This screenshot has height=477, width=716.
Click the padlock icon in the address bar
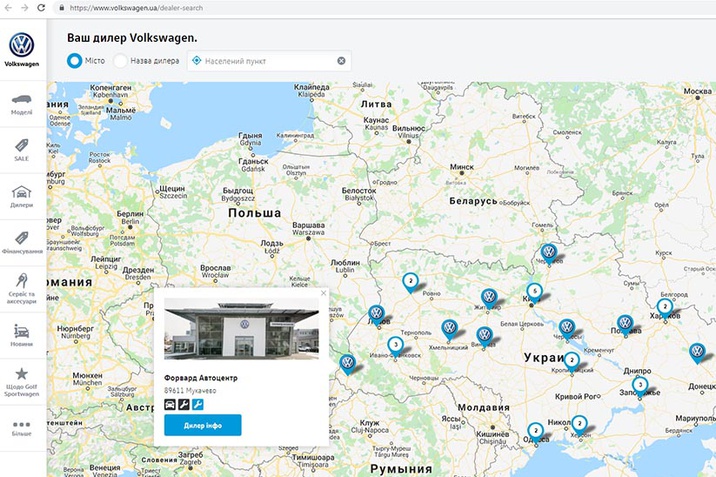62,8
